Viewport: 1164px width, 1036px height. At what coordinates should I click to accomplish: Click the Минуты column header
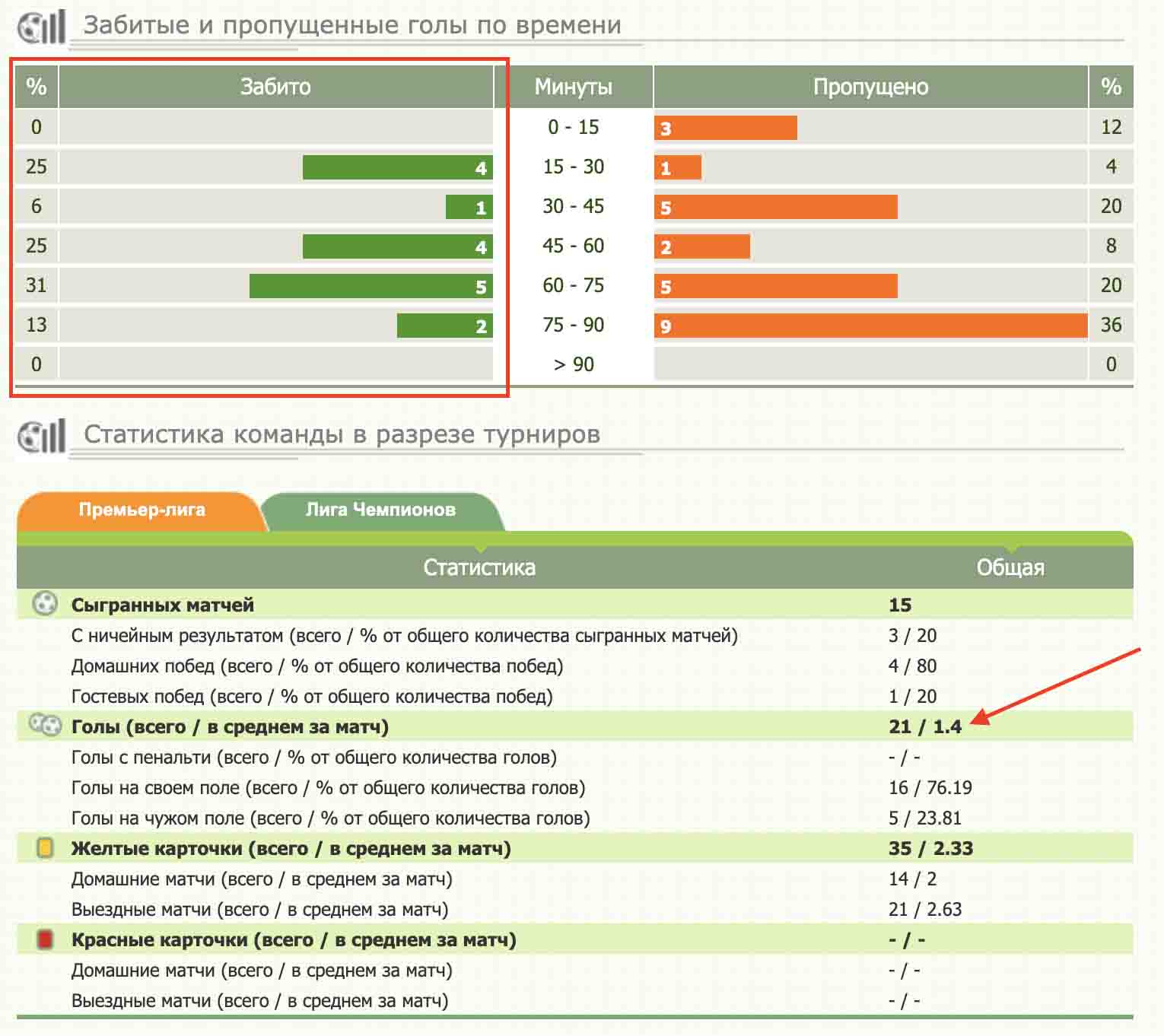574,87
